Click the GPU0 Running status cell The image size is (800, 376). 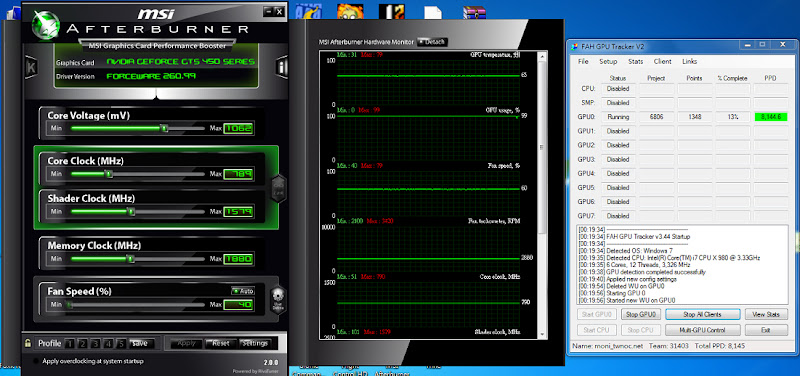tap(618, 117)
